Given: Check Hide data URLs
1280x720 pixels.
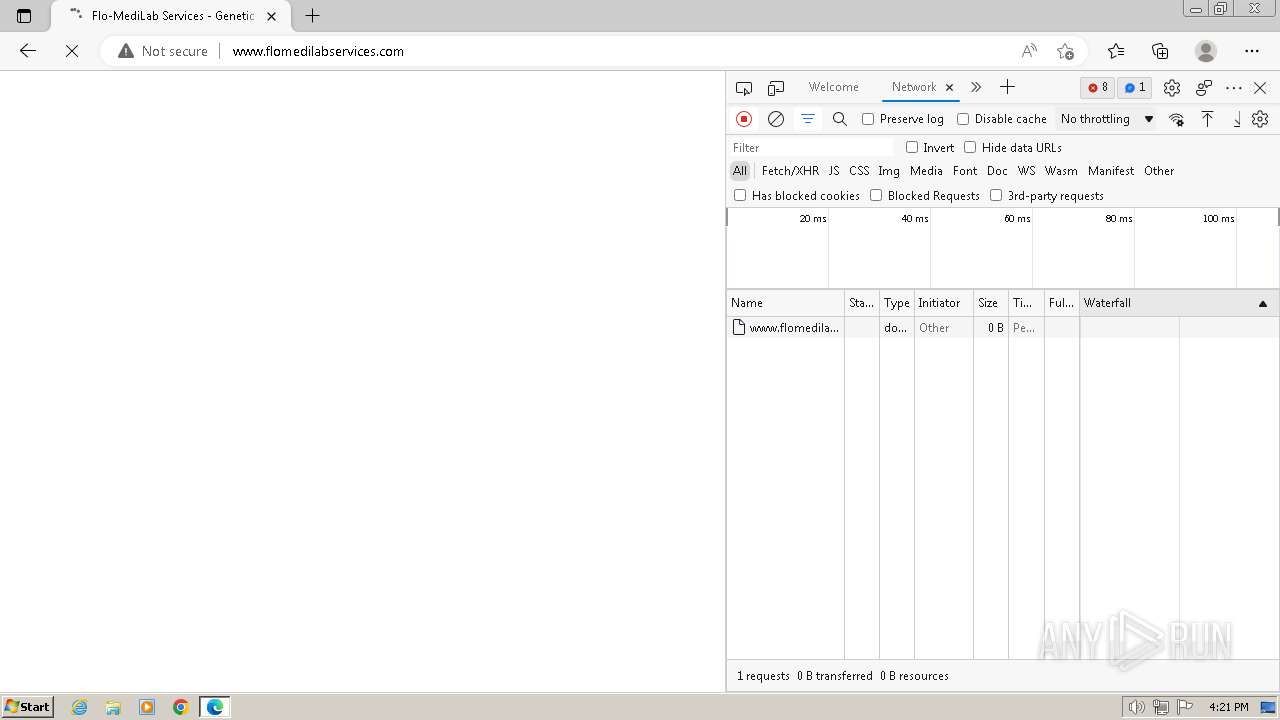Looking at the screenshot, I should point(970,147).
